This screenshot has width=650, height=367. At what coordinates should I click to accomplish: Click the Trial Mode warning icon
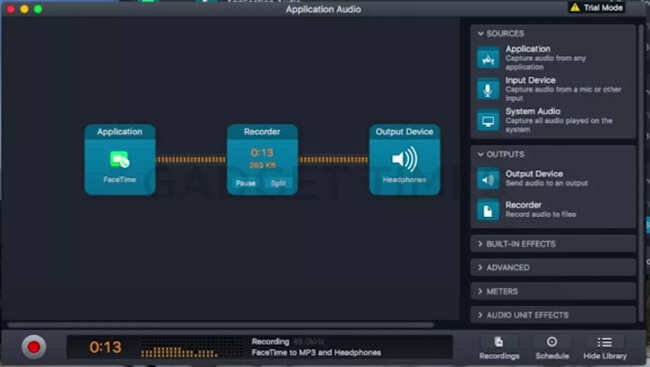(575, 7)
